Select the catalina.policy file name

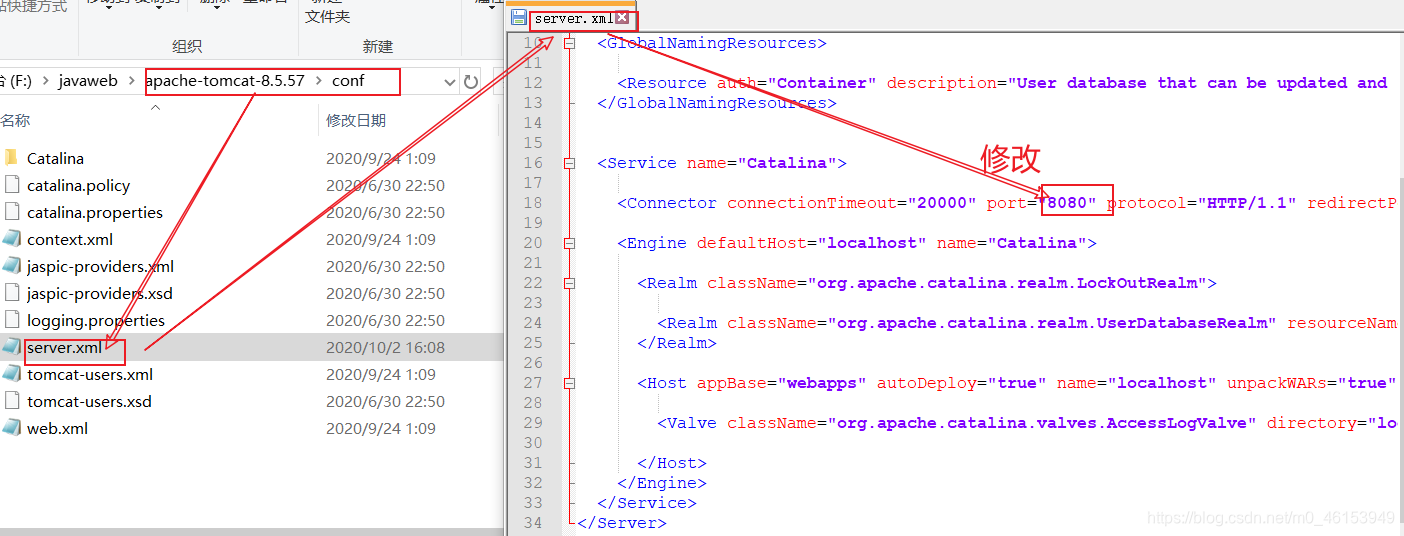pos(78,185)
